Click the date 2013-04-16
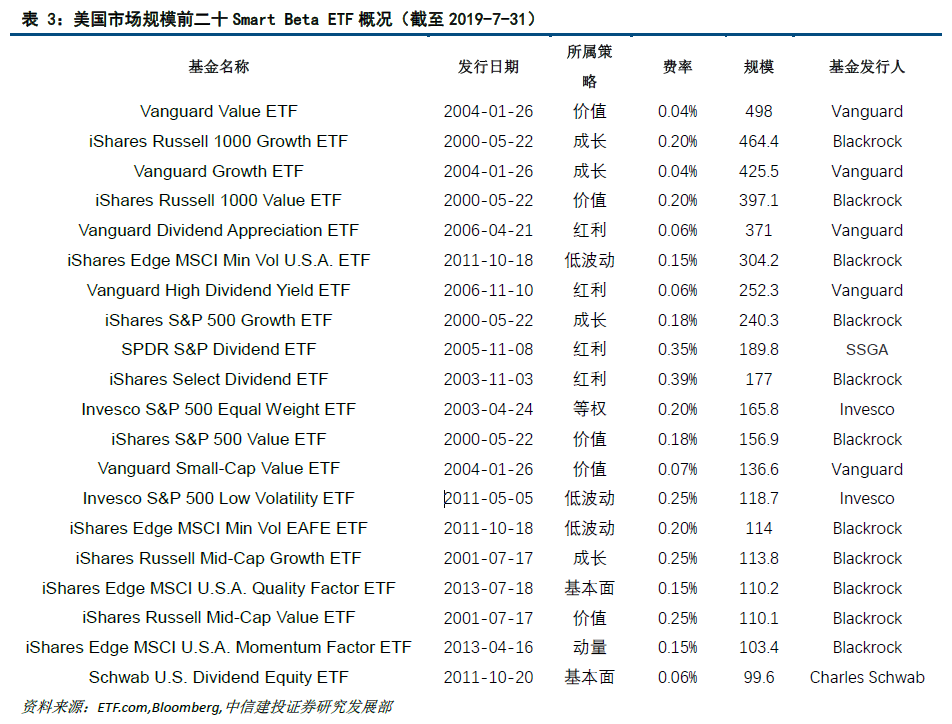The image size is (952, 724). [x=488, y=647]
